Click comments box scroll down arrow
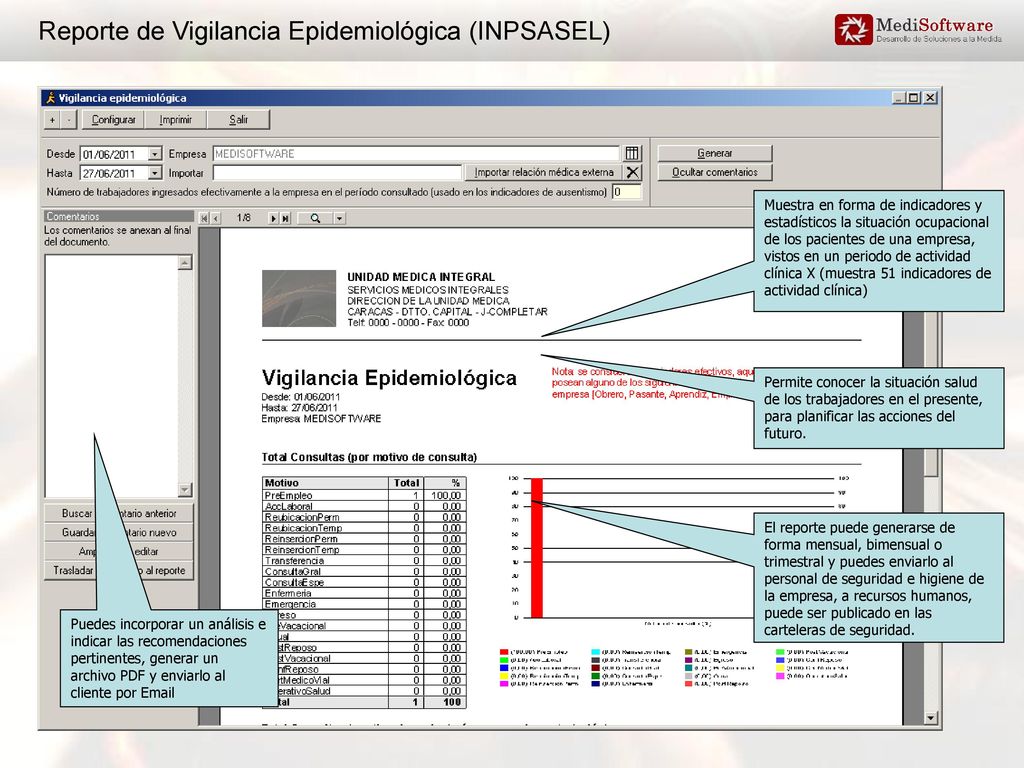The width and height of the screenshot is (1024, 768). tap(185, 489)
